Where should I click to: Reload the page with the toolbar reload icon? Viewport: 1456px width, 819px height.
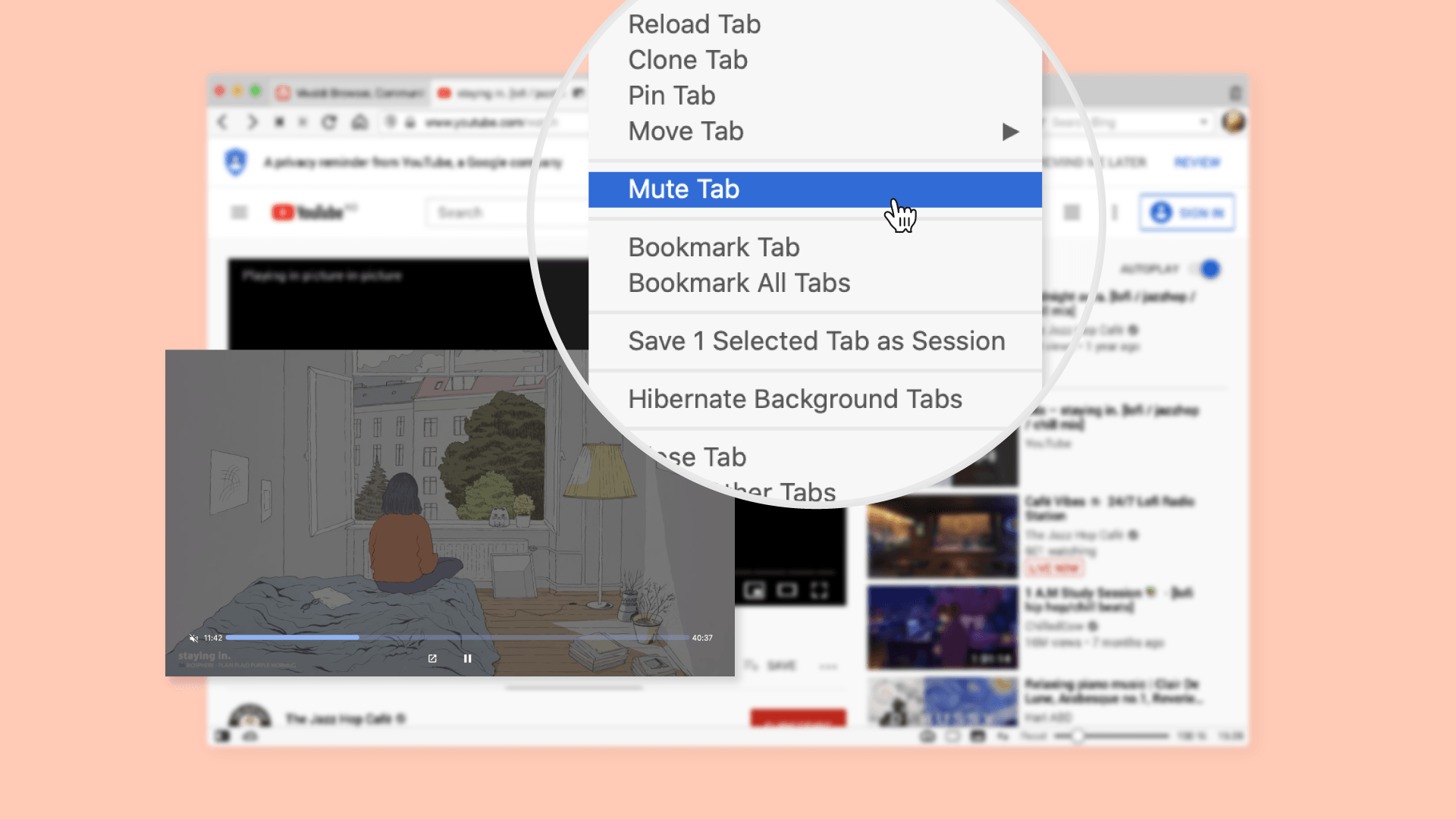329,122
